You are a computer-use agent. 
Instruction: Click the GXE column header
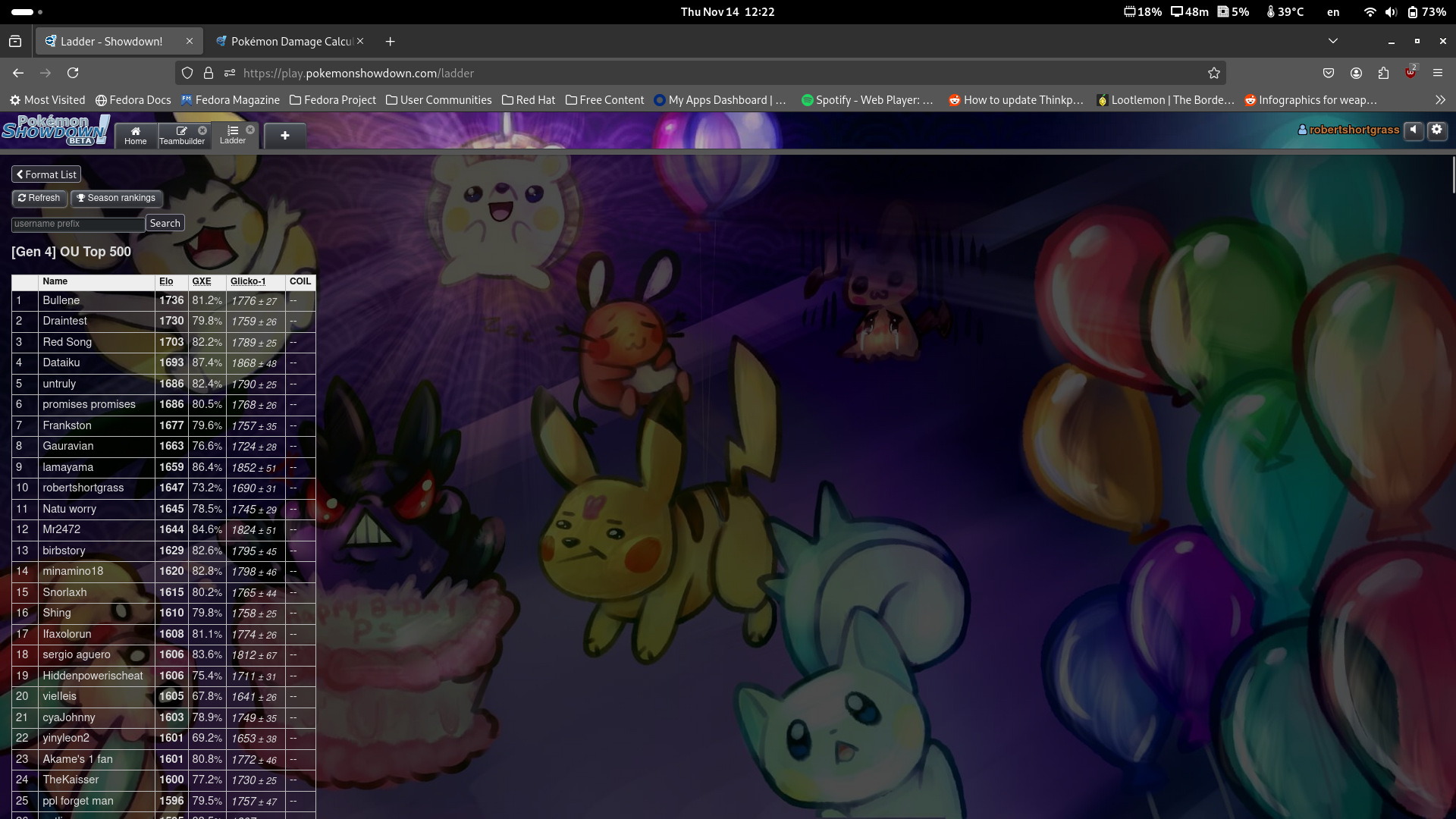tap(202, 281)
